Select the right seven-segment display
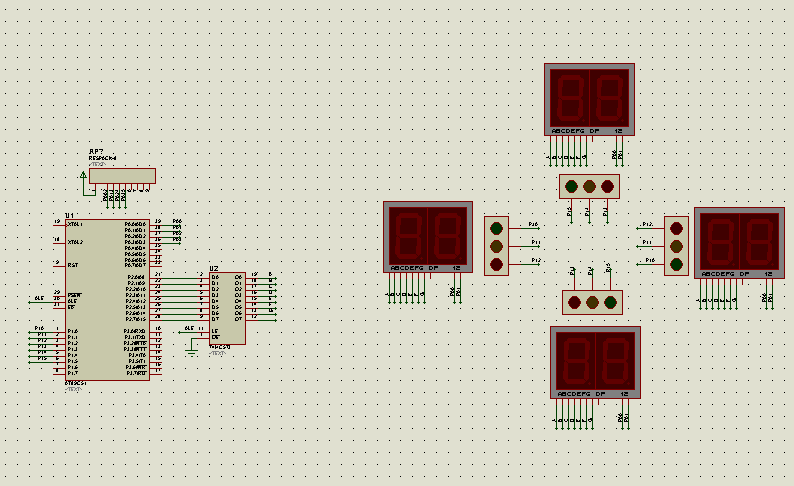The width and height of the screenshot is (794, 486). pos(739,243)
